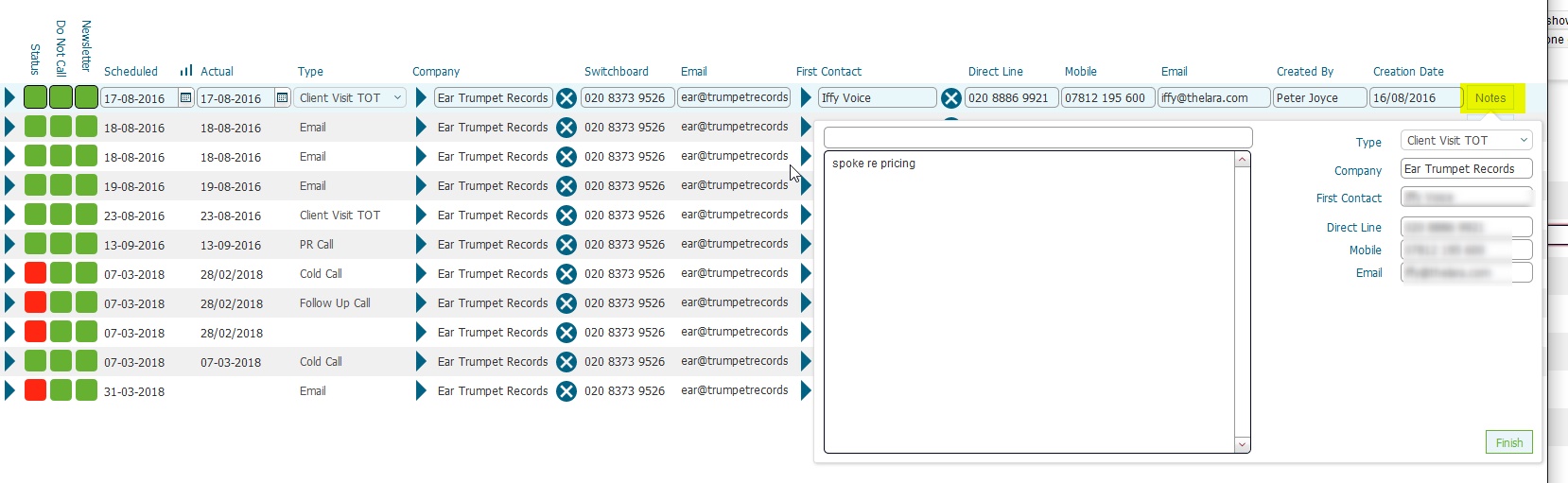Image resolution: width=1568 pixels, height=483 pixels.
Task: Expand the 31-03-2018 row with left arrow
Action: pos(9,391)
